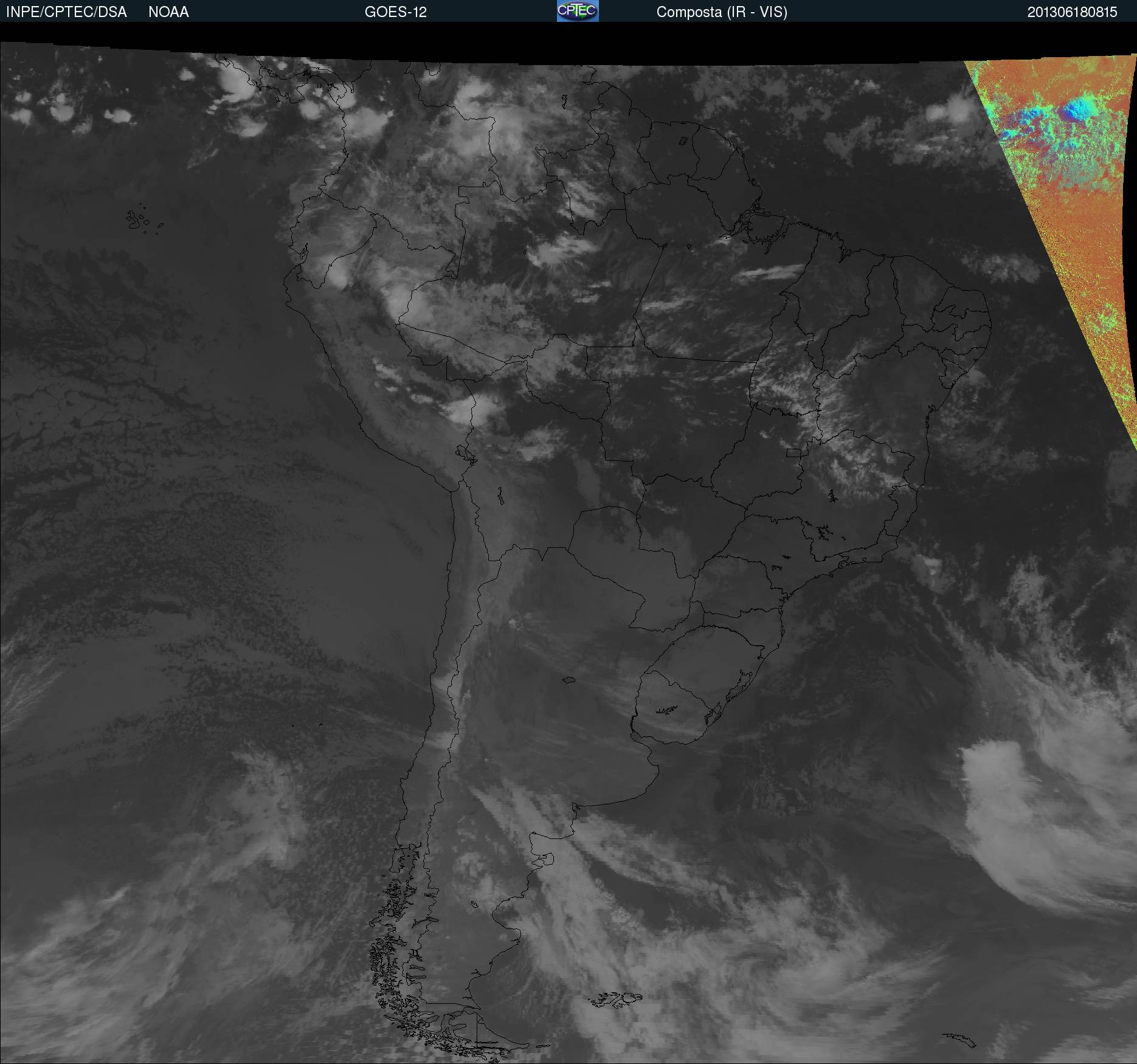Viewport: 1137px width, 1064px height.
Task: Click the Composta (IR - VIS) title
Action: tap(722, 12)
